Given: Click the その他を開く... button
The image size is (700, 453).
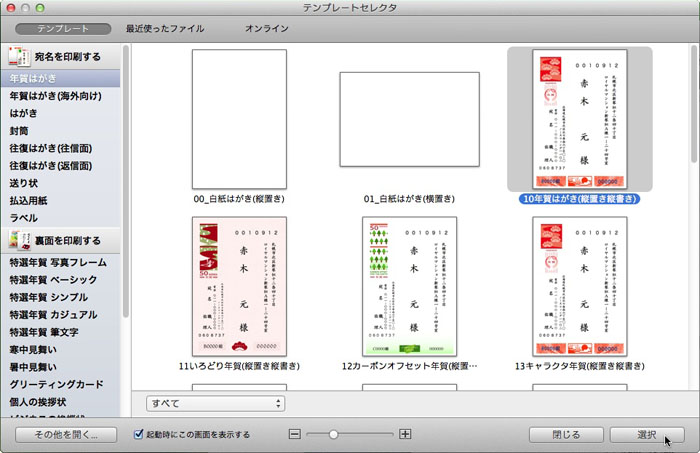Looking at the screenshot, I should tap(65, 435).
